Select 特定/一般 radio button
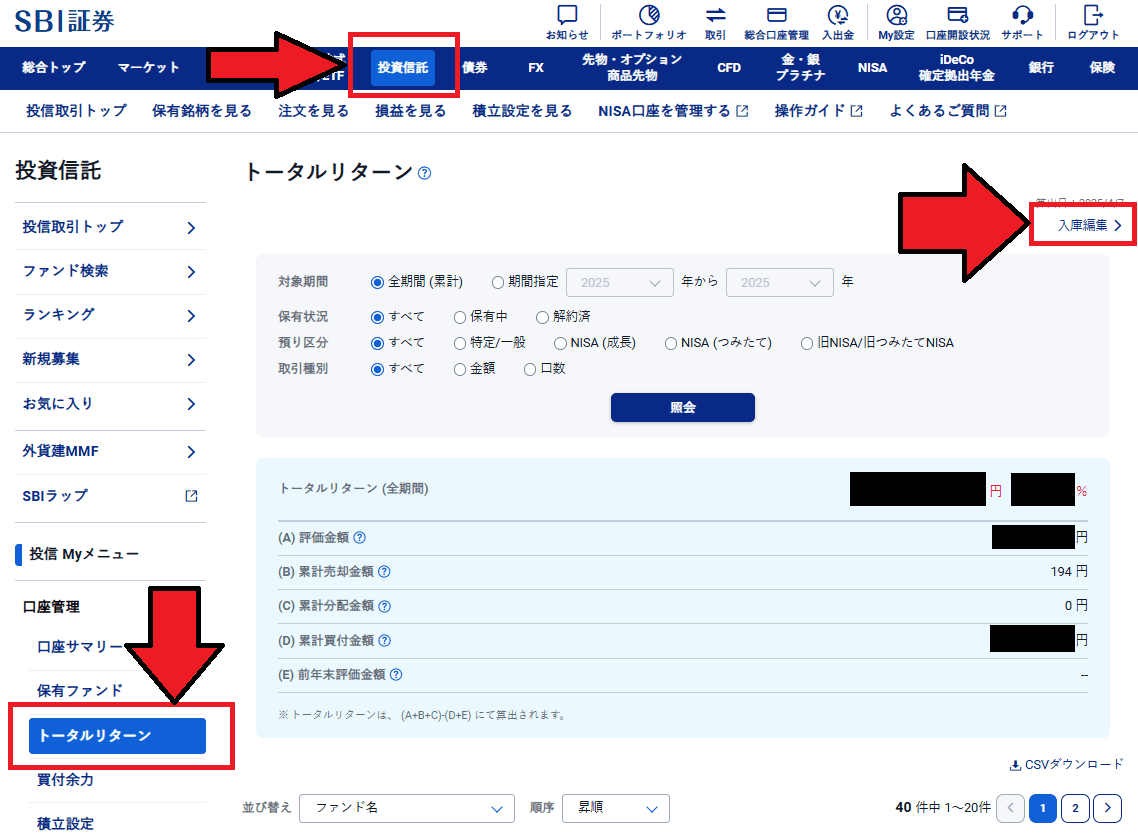Screen dimensions: 1138x839 click(x=459, y=343)
